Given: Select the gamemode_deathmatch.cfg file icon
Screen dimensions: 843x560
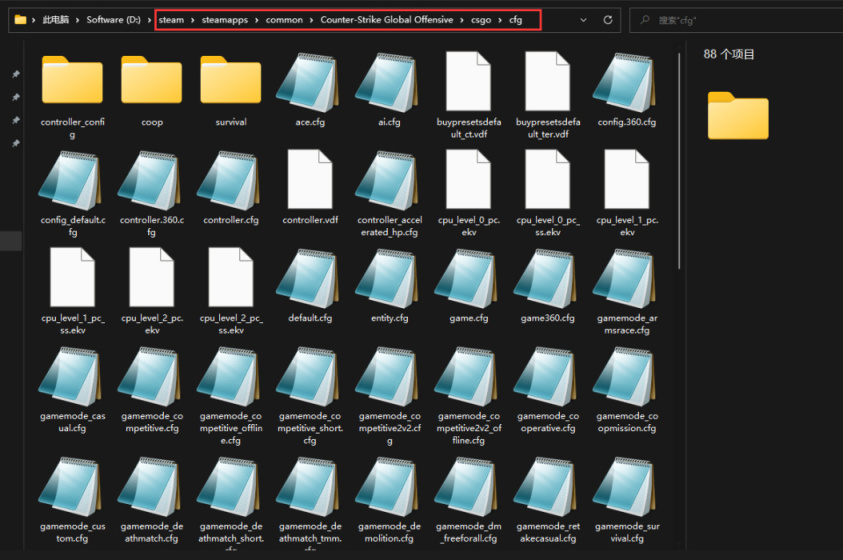Looking at the screenshot, I should coord(151,487).
